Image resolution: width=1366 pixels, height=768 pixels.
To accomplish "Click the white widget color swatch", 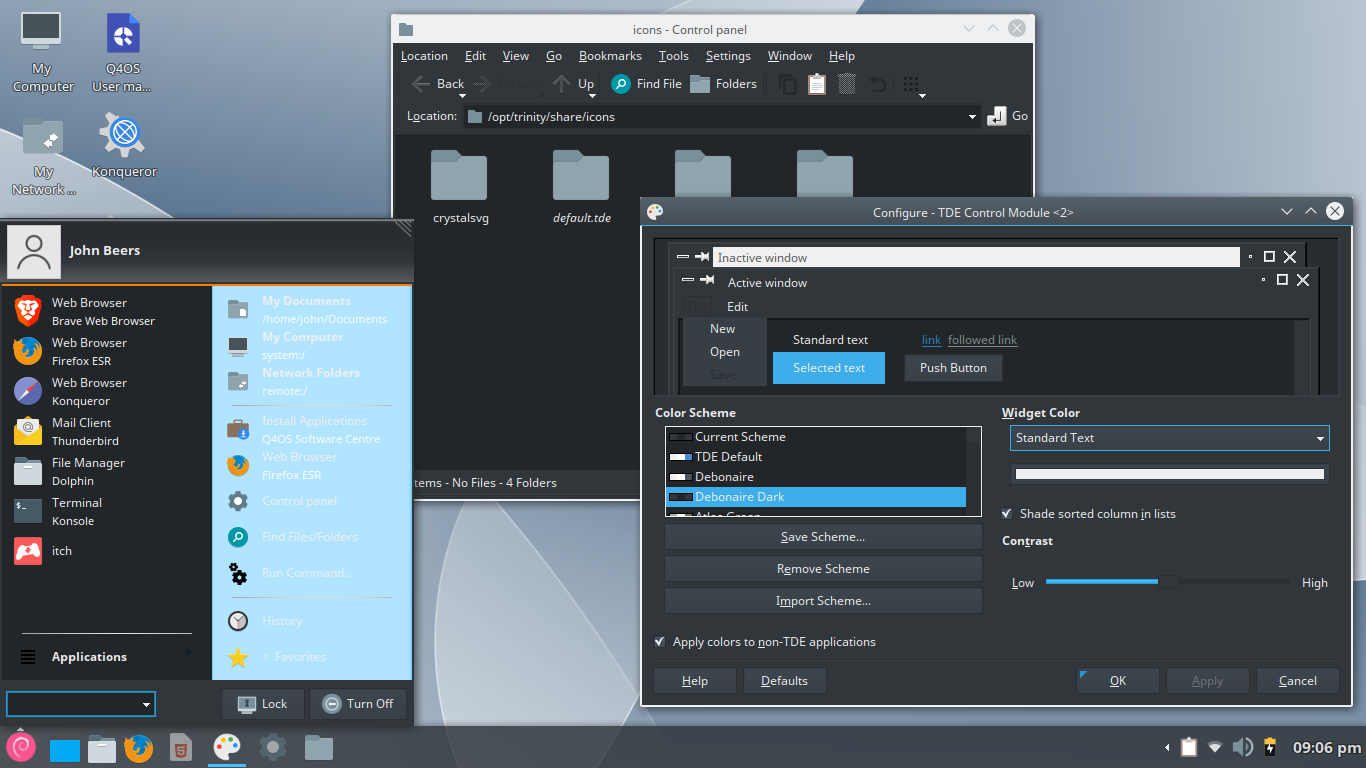I will (x=1169, y=474).
